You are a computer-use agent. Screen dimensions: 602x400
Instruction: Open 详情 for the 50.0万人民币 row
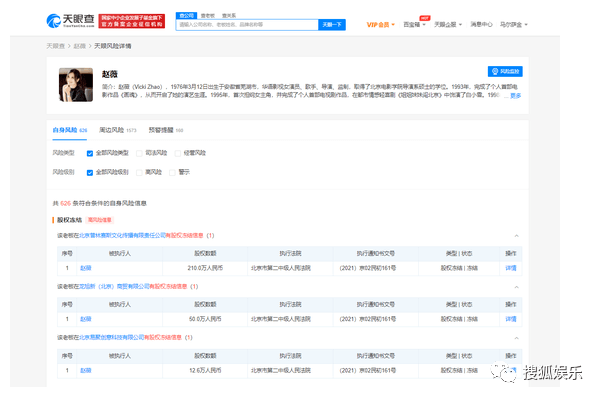pyautogui.click(x=511, y=319)
